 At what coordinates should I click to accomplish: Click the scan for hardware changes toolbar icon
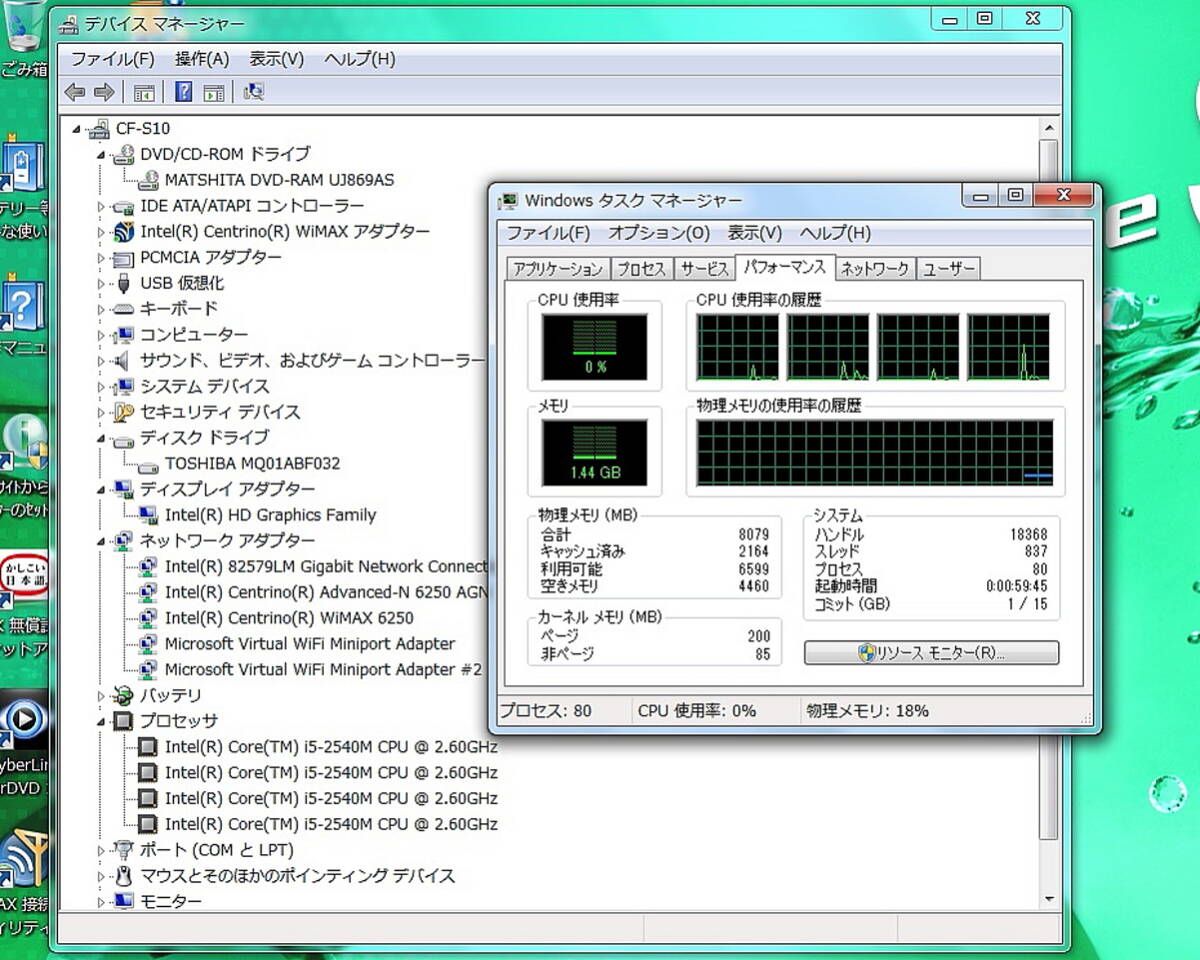[254, 93]
